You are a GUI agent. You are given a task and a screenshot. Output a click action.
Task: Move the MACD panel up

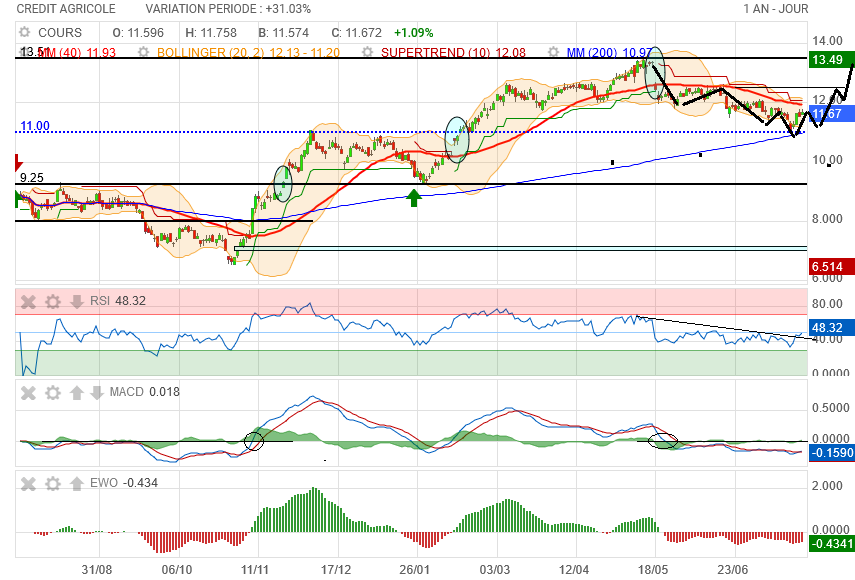tap(77, 392)
